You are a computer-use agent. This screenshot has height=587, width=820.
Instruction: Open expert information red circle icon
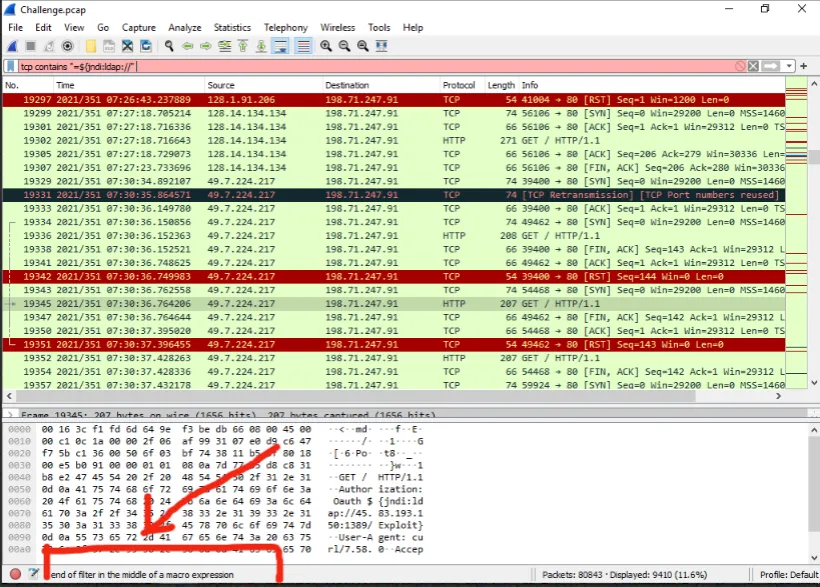click(x=15, y=574)
